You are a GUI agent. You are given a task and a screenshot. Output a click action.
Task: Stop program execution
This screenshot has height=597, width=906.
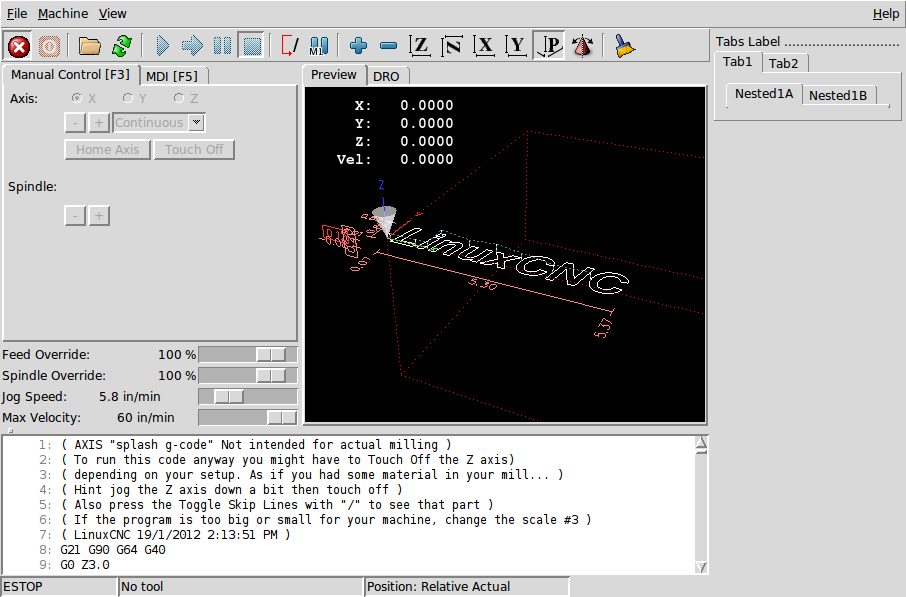coord(252,46)
